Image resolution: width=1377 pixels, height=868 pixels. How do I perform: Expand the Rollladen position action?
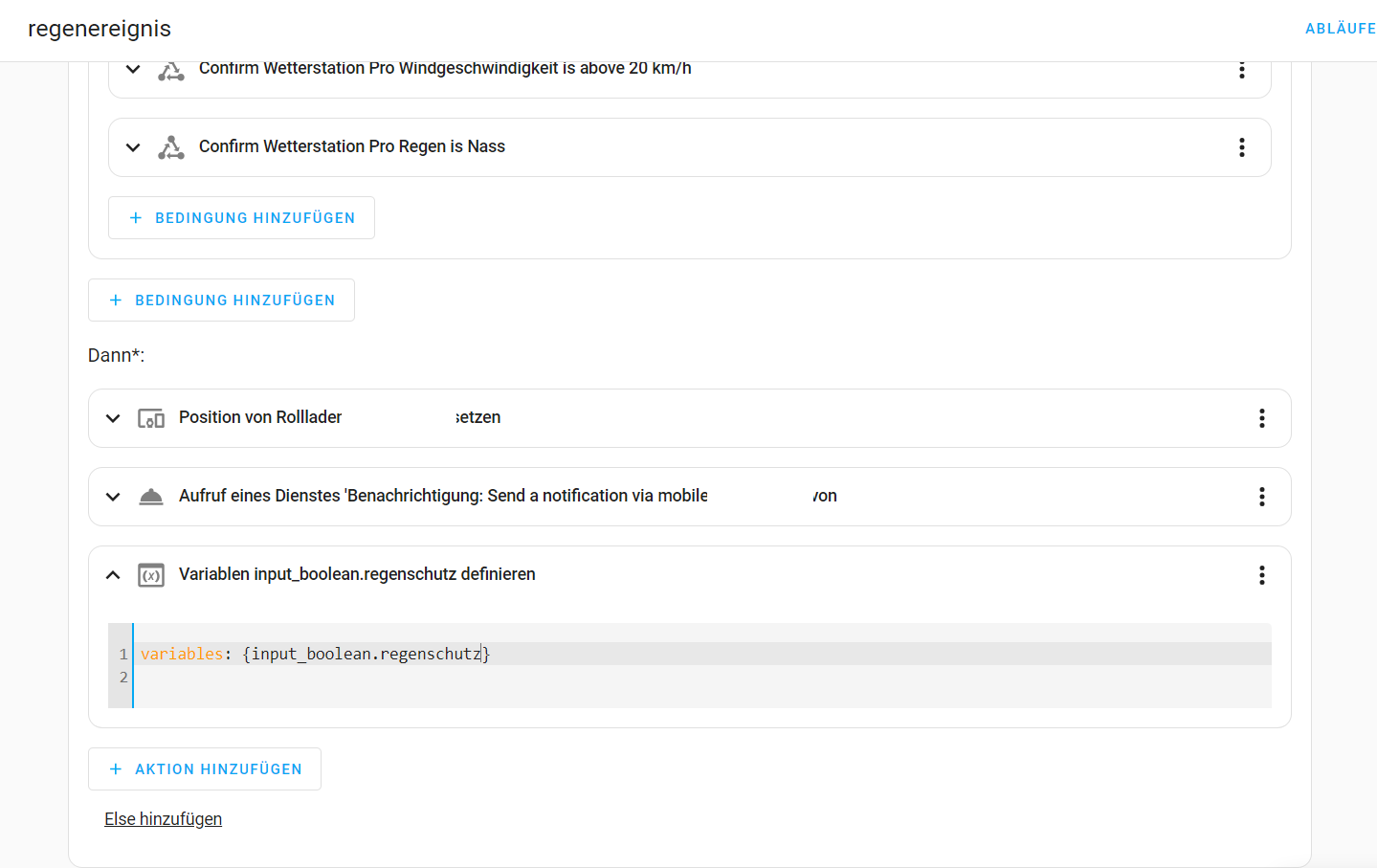tap(112, 418)
